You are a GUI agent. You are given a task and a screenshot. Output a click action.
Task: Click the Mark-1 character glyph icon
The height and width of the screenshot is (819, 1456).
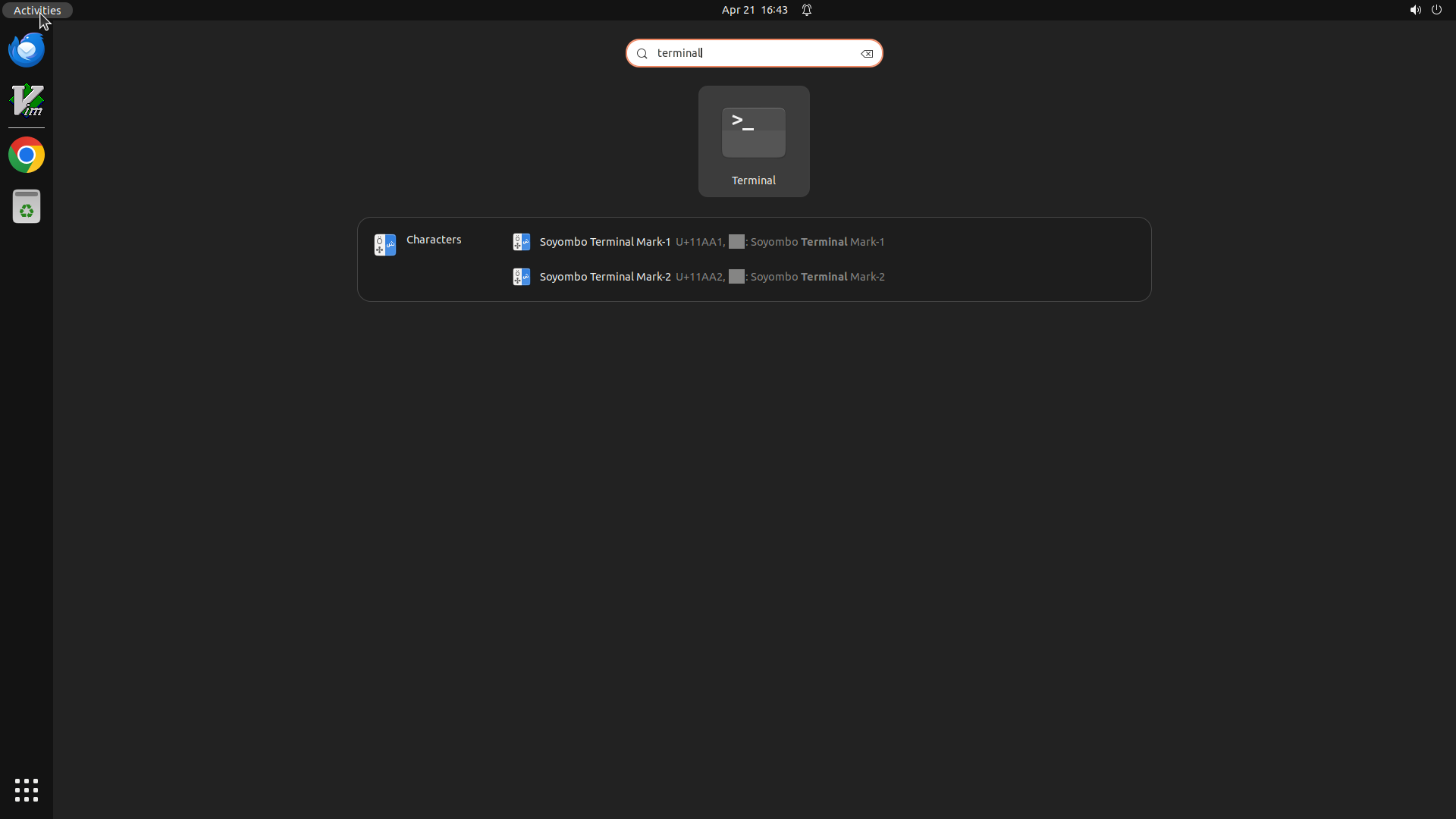522,242
